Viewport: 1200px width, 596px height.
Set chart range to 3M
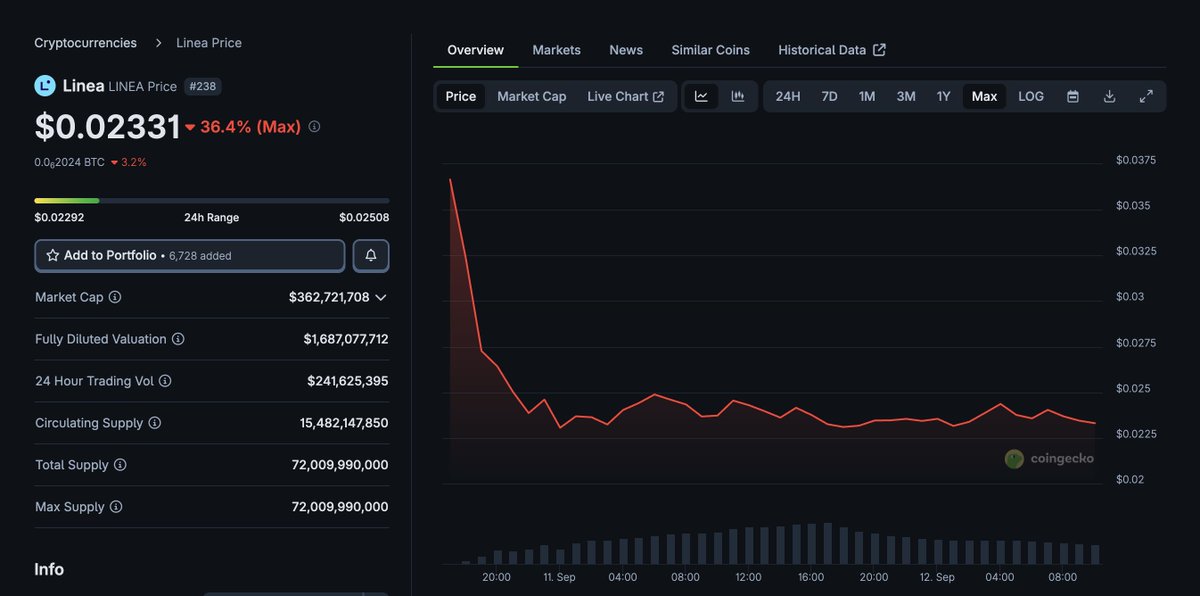pyautogui.click(x=906, y=96)
